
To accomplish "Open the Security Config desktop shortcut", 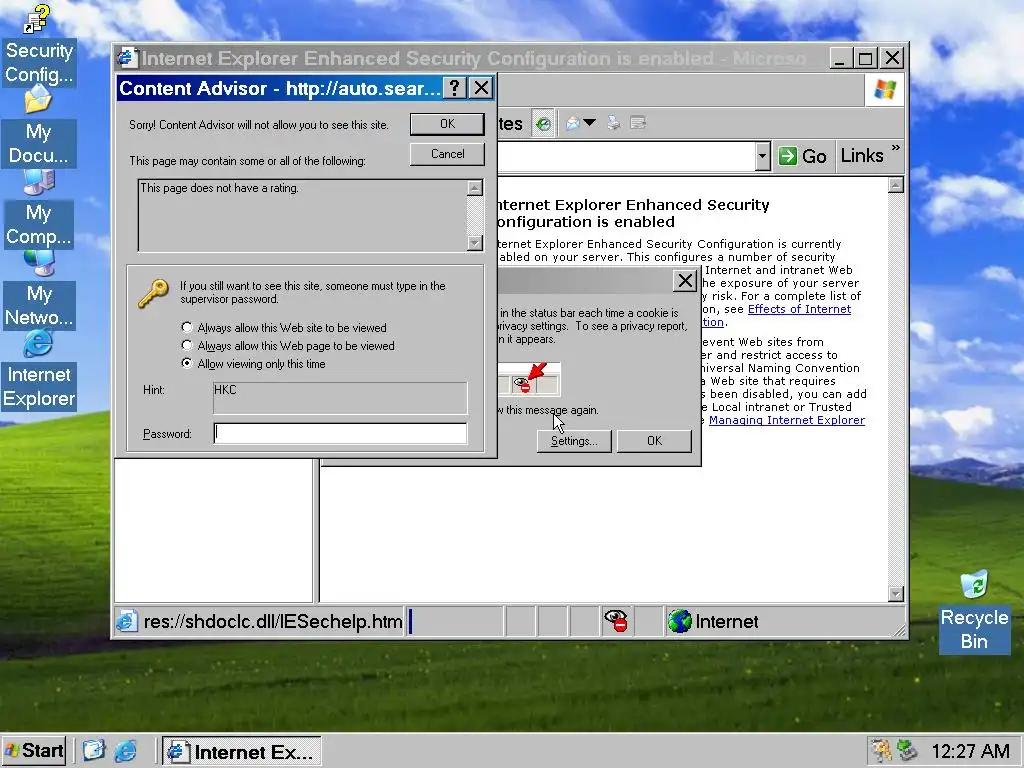I will coord(38,46).
